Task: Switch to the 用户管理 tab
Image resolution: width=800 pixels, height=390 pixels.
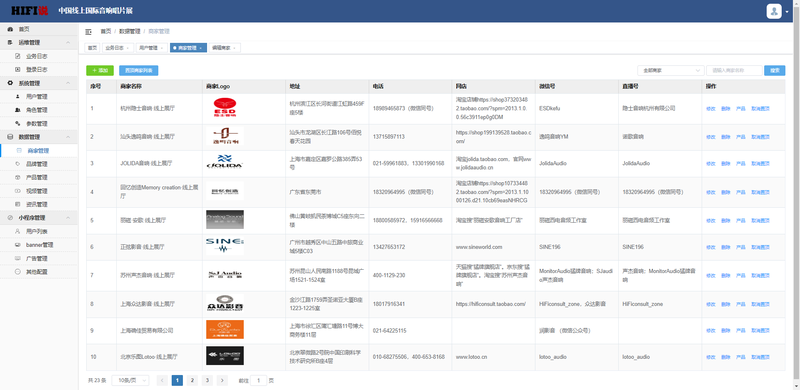Action: (x=152, y=48)
